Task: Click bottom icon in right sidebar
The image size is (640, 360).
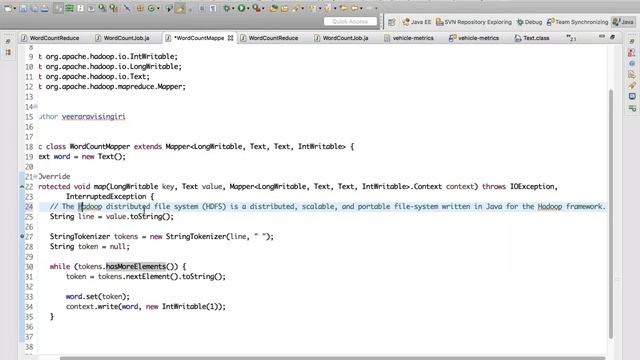Action: coord(632,108)
